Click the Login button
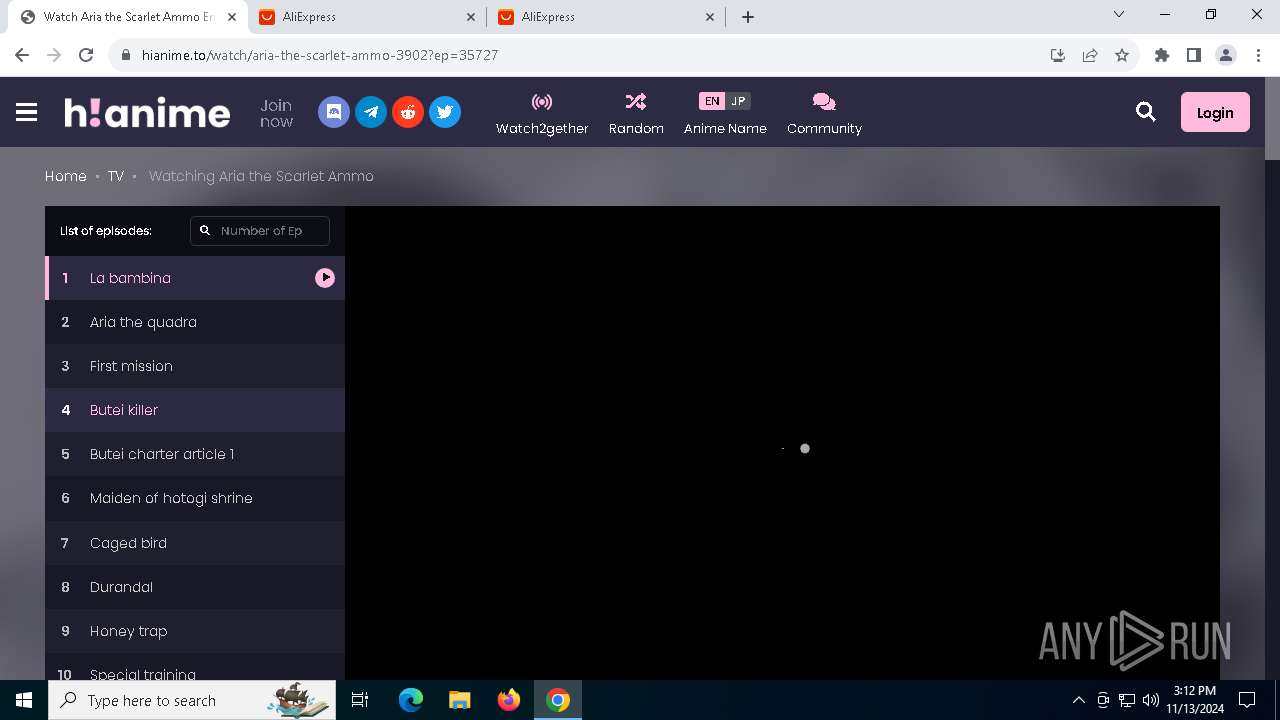1280x720 pixels. tap(1215, 113)
